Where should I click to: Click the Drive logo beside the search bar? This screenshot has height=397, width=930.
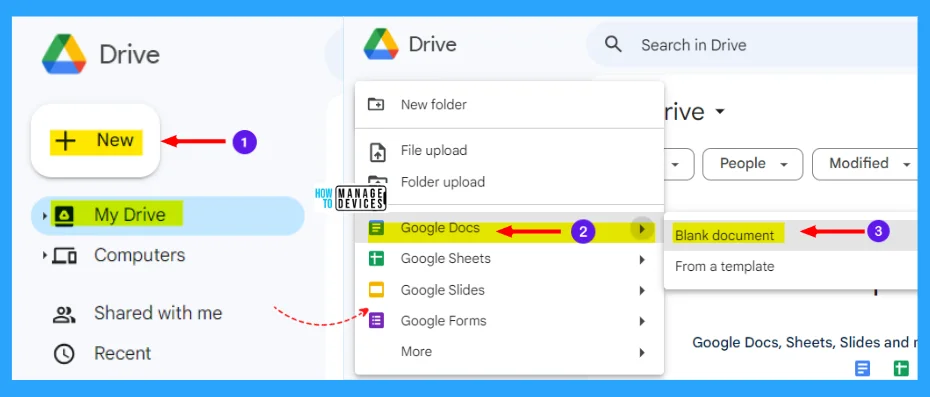pyautogui.click(x=381, y=45)
